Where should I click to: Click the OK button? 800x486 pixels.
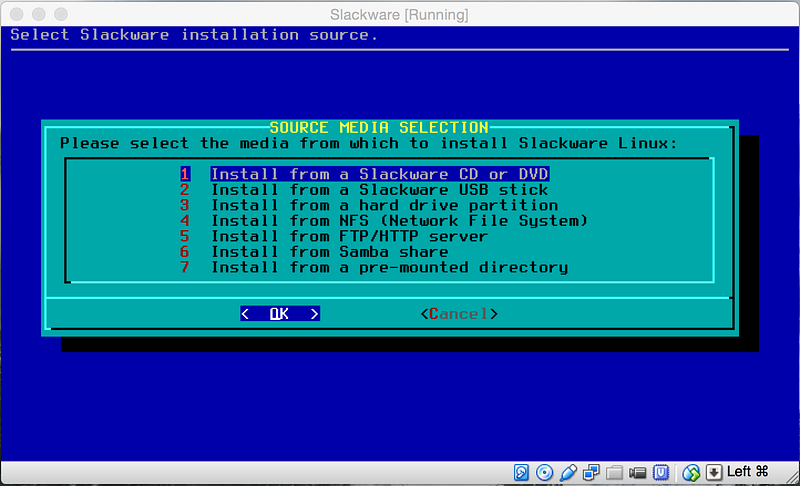point(280,314)
